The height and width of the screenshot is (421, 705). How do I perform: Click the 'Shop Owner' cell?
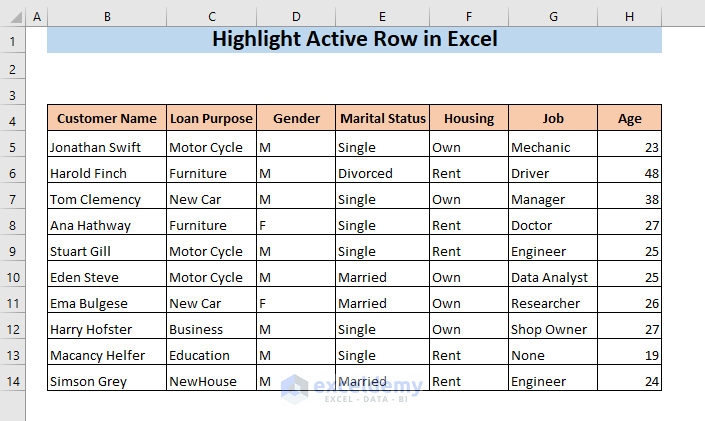[x=553, y=329]
